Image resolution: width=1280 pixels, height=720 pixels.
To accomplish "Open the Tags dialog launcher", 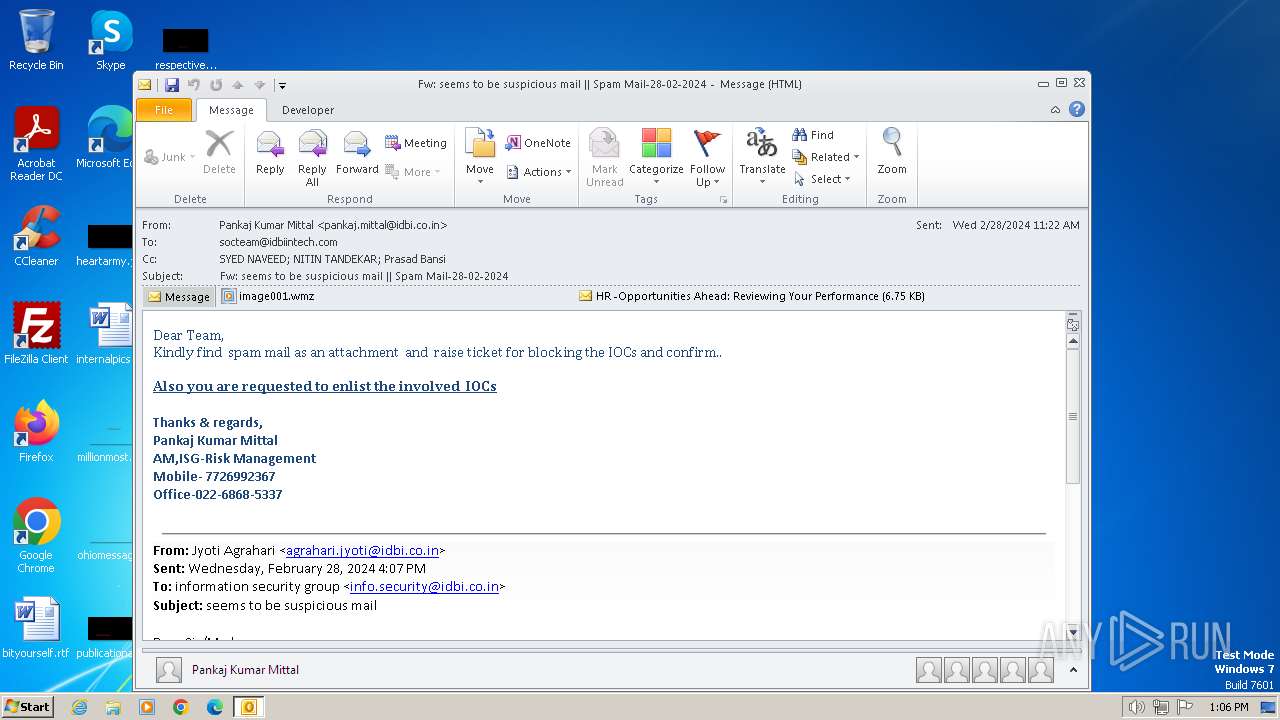I will click(x=723, y=200).
